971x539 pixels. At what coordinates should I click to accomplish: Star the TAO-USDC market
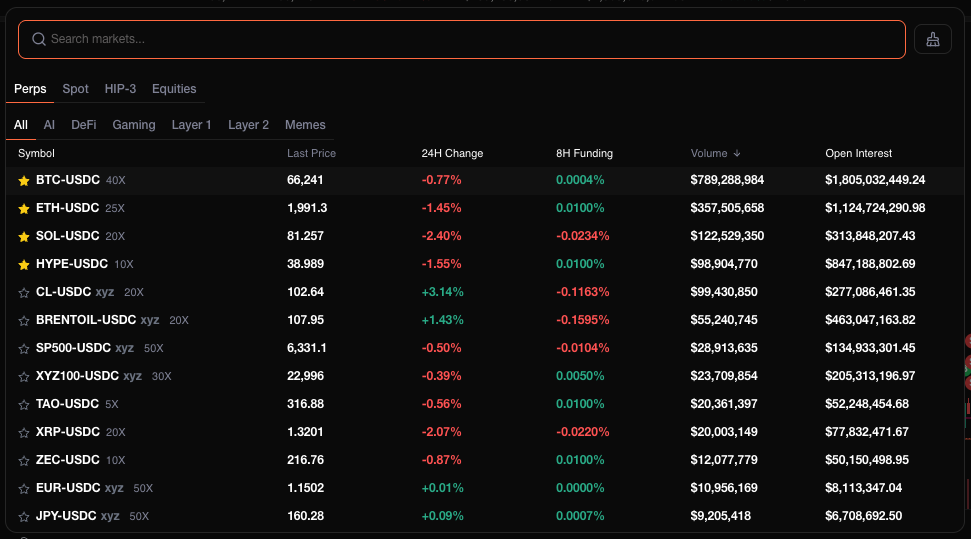click(x=24, y=404)
